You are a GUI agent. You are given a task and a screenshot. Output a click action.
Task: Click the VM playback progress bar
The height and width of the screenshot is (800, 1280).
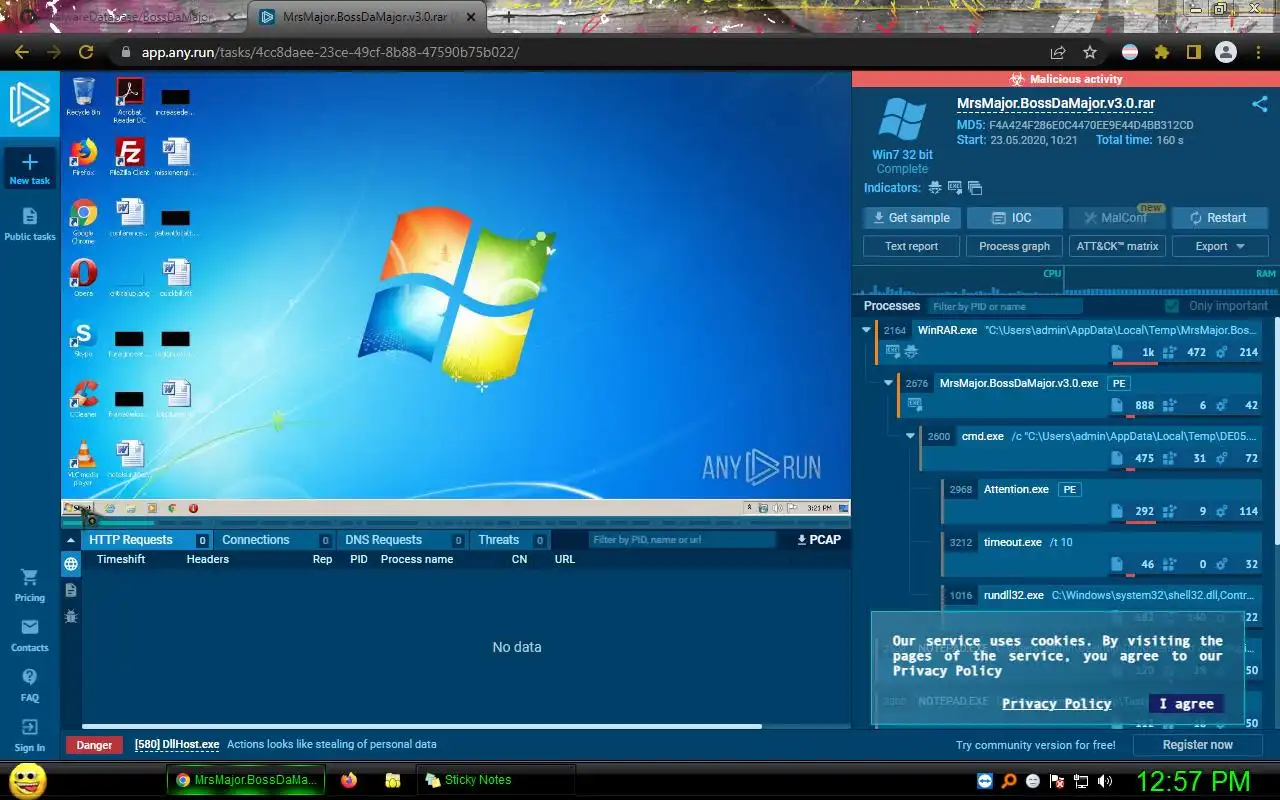click(455, 521)
